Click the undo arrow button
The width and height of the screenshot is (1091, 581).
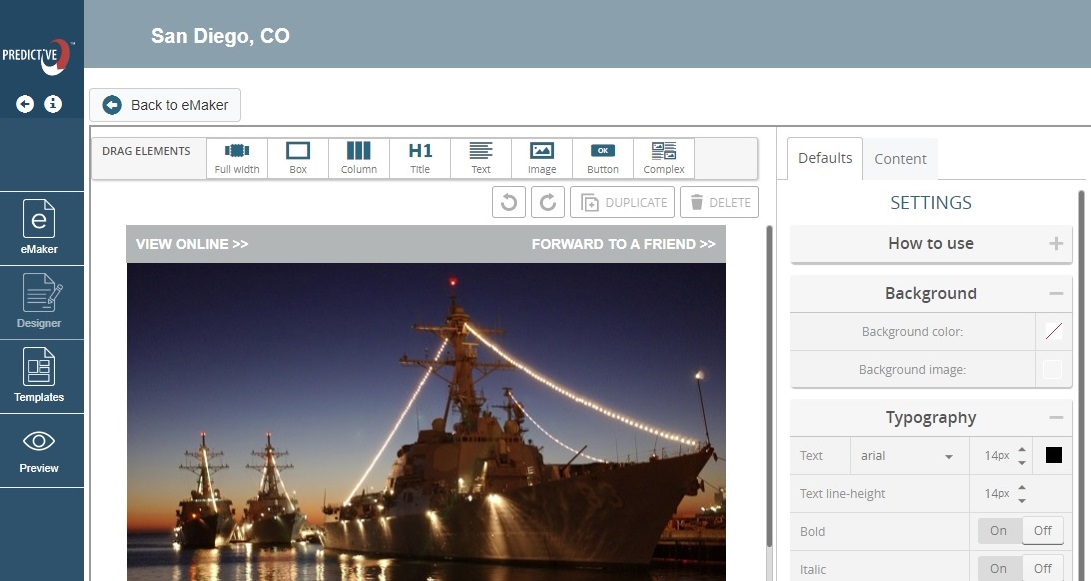(509, 202)
